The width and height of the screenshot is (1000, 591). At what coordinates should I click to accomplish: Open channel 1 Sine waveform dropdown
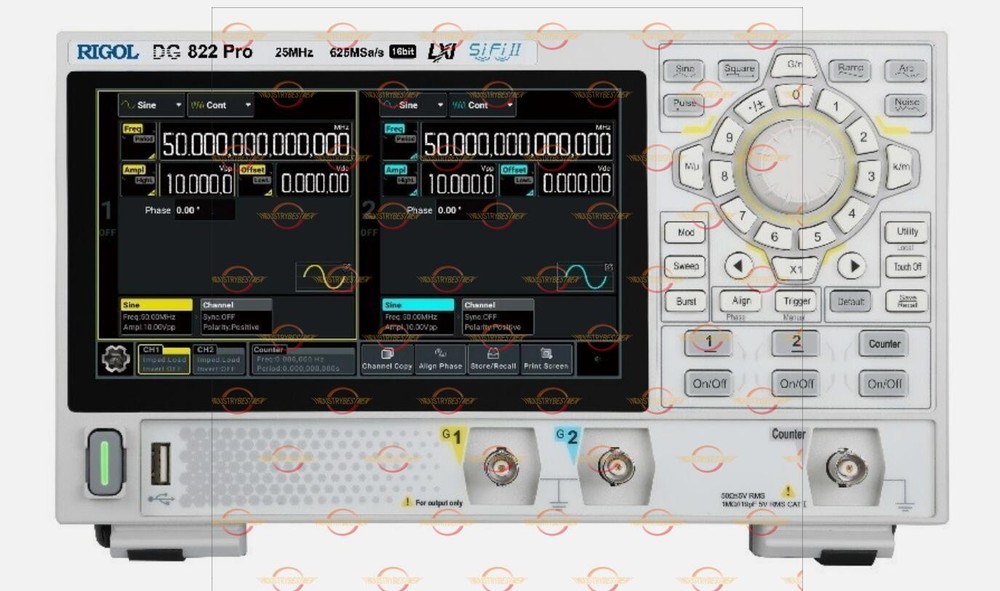[151, 105]
